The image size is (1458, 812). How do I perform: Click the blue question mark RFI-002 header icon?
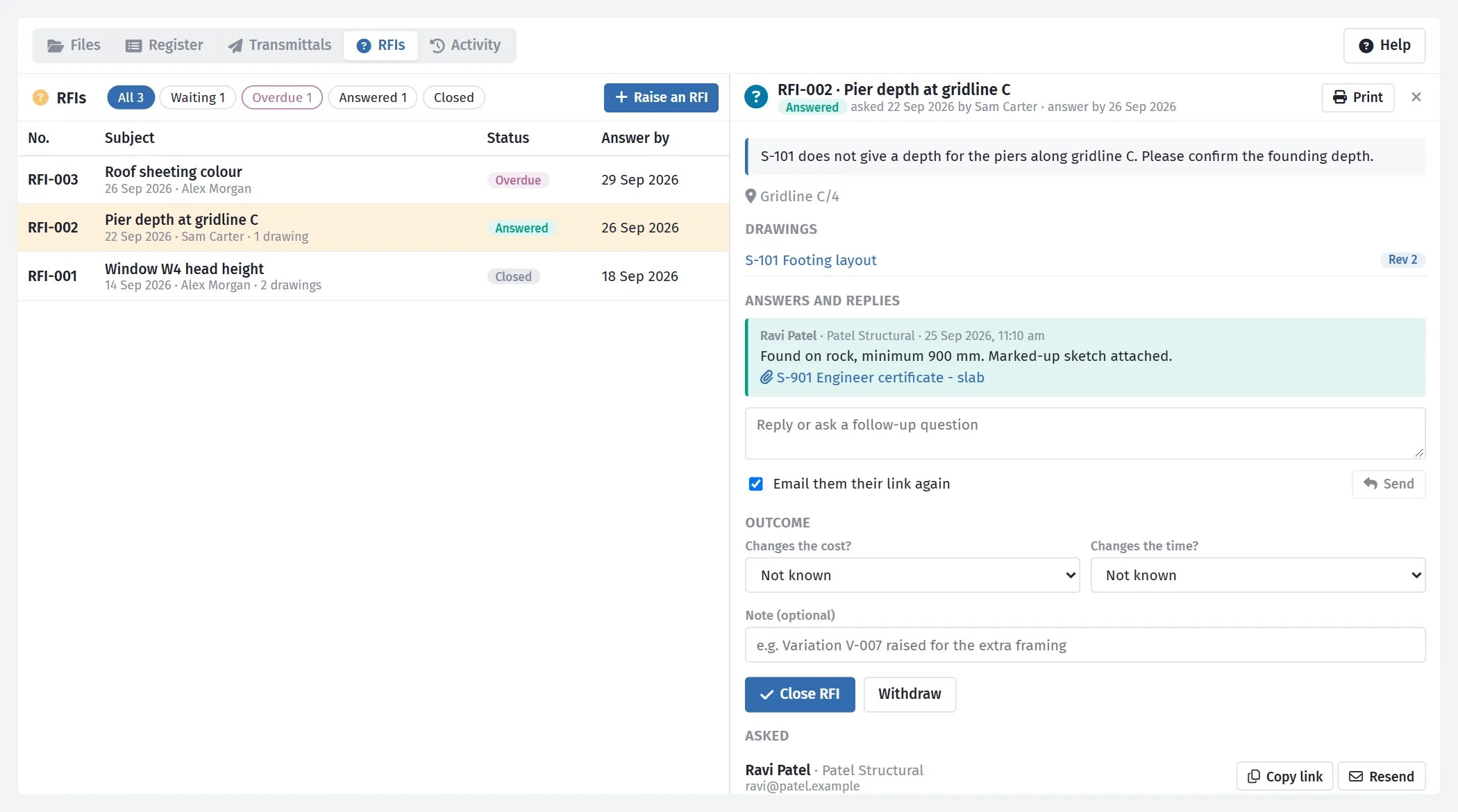(756, 96)
